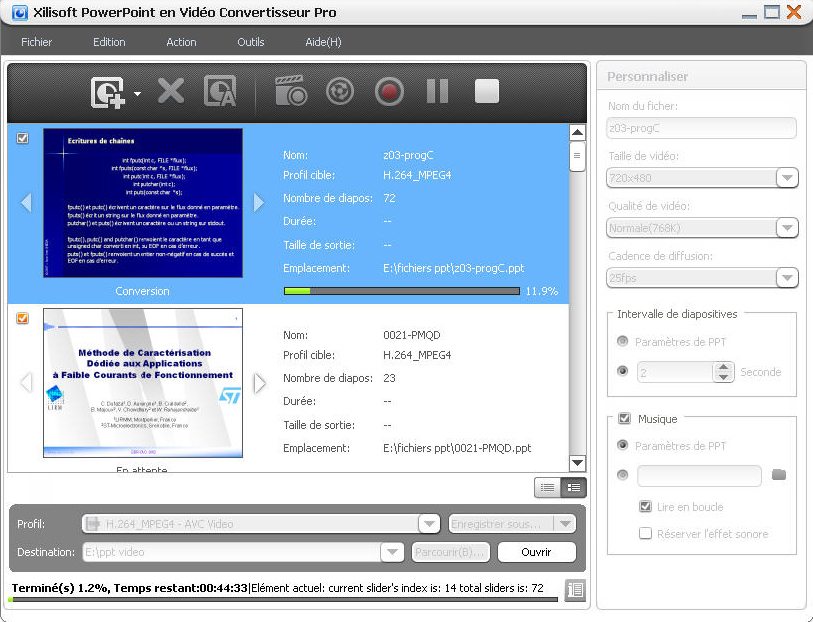This screenshot has width=813, height=622.
Task: Click the z03-progC conversion progress bar
Action: click(401, 291)
